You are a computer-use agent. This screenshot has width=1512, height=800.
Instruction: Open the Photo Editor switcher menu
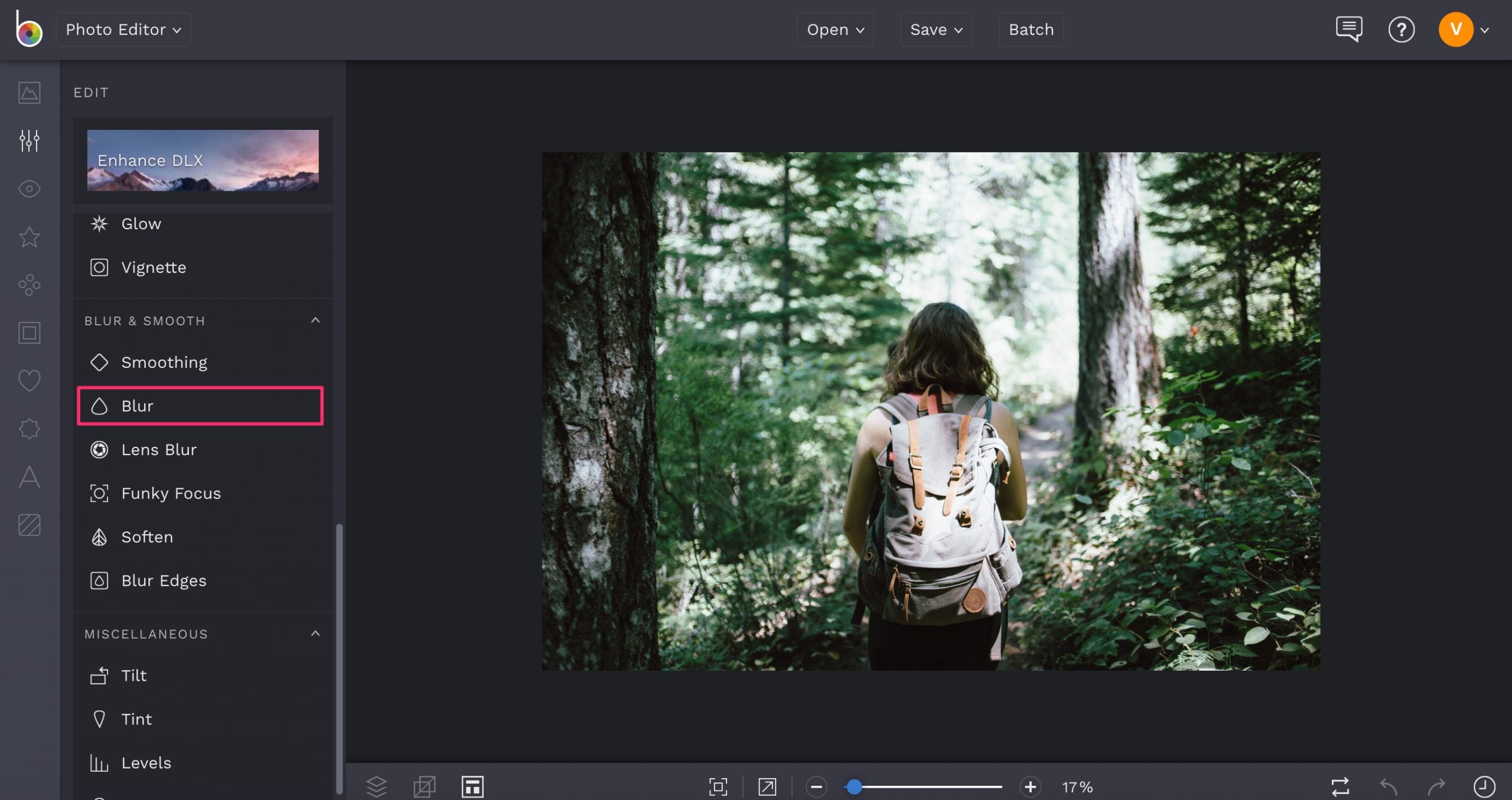pyautogui.click(x=123, y=29)
